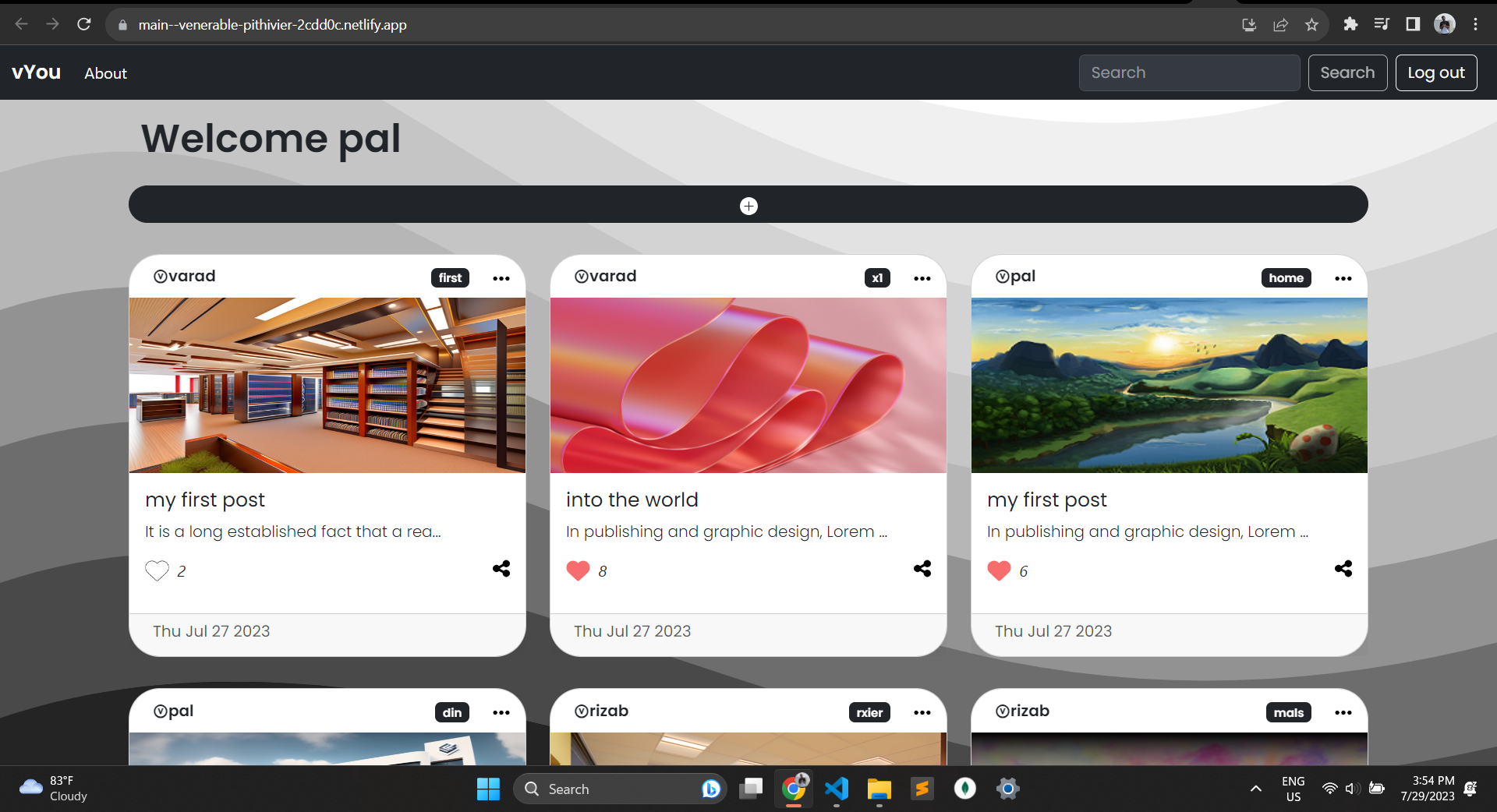Log out of the account
The image size is (1497, 812).
coord(1436,72)
